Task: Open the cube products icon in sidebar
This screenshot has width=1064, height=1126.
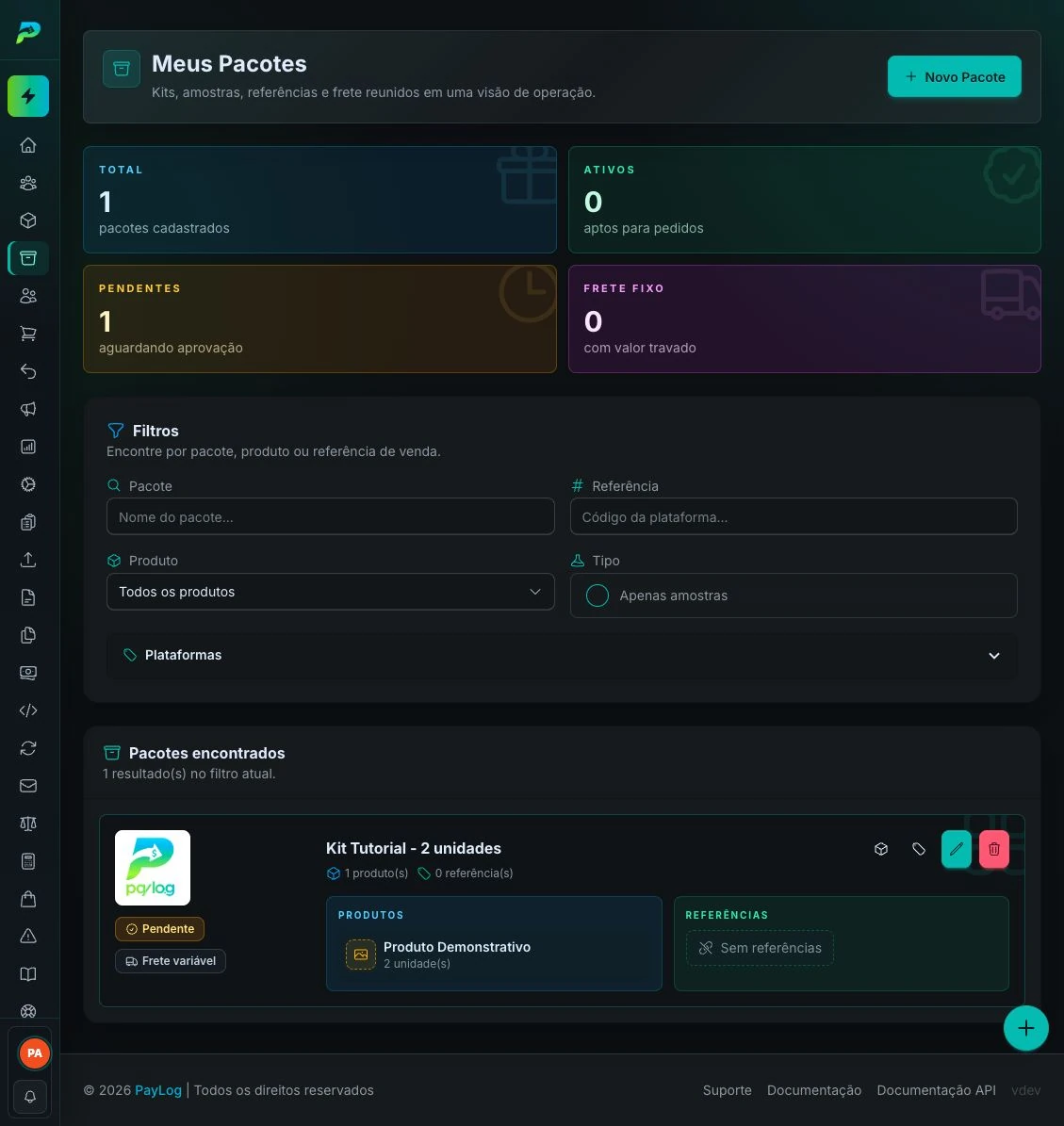Action: tap(28, 220)
